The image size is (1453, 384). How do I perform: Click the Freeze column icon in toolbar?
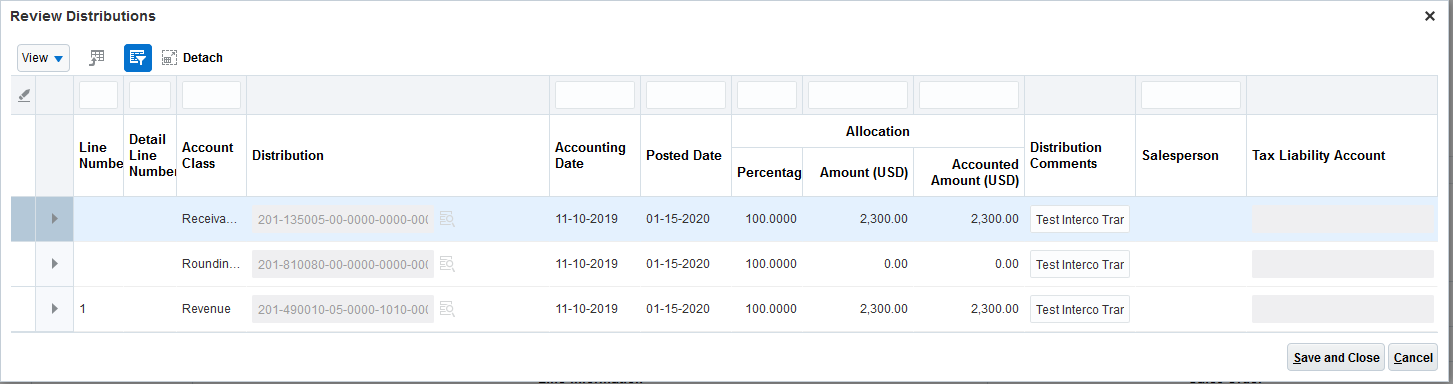[96, 58]
